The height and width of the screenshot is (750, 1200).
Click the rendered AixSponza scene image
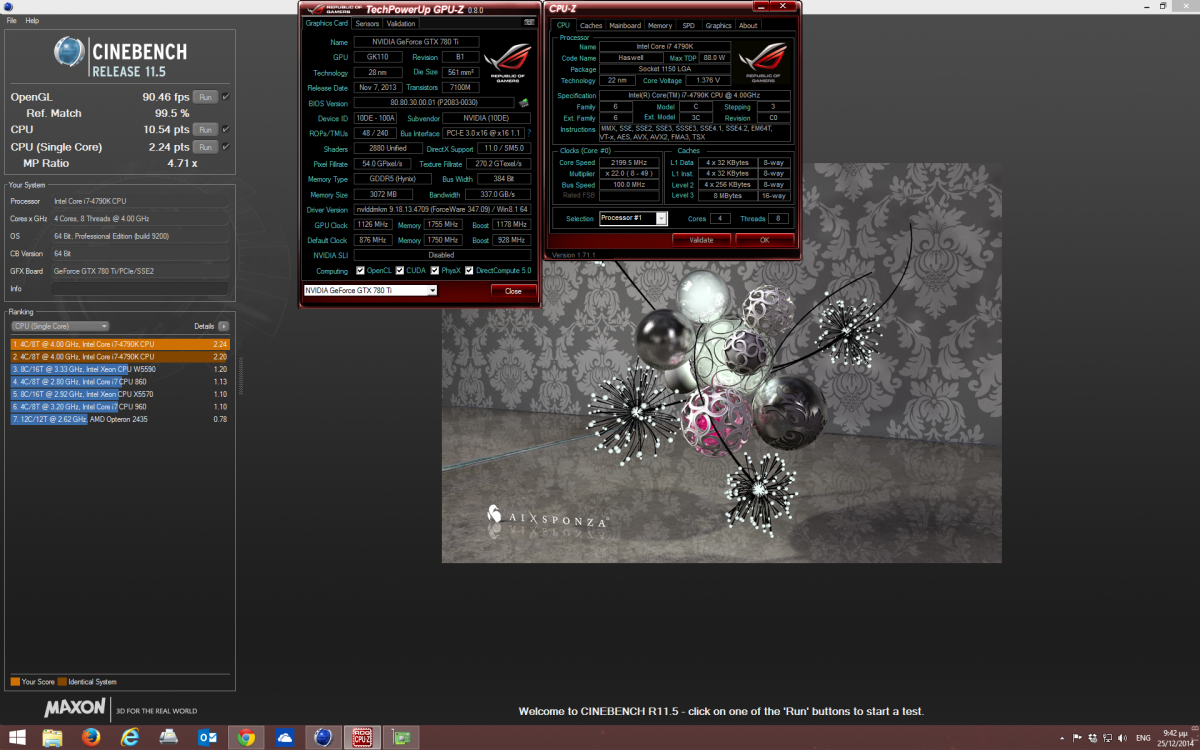pyautogui.click(x=721, y=363)
